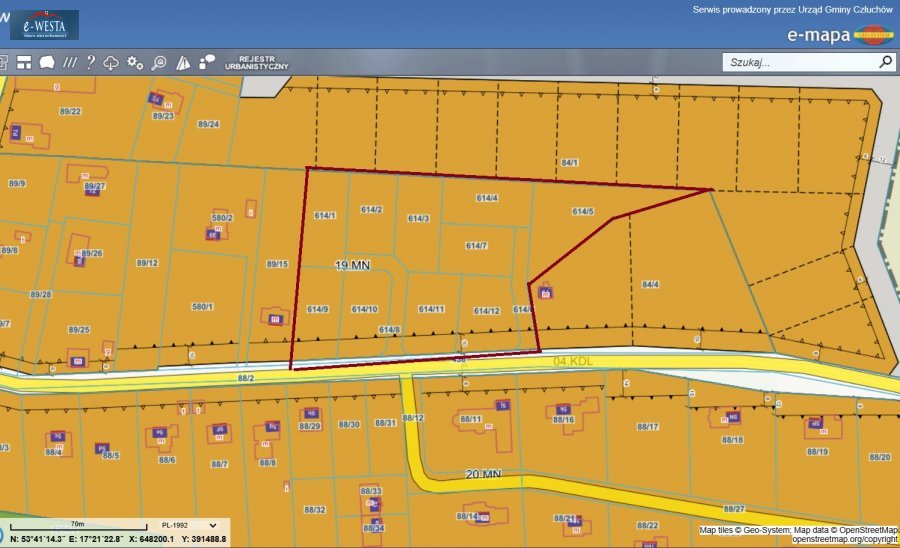Click the polygon map shape icon
Image resolution: width=900 pixels, height=548 pixels.
tap(46, 62)
